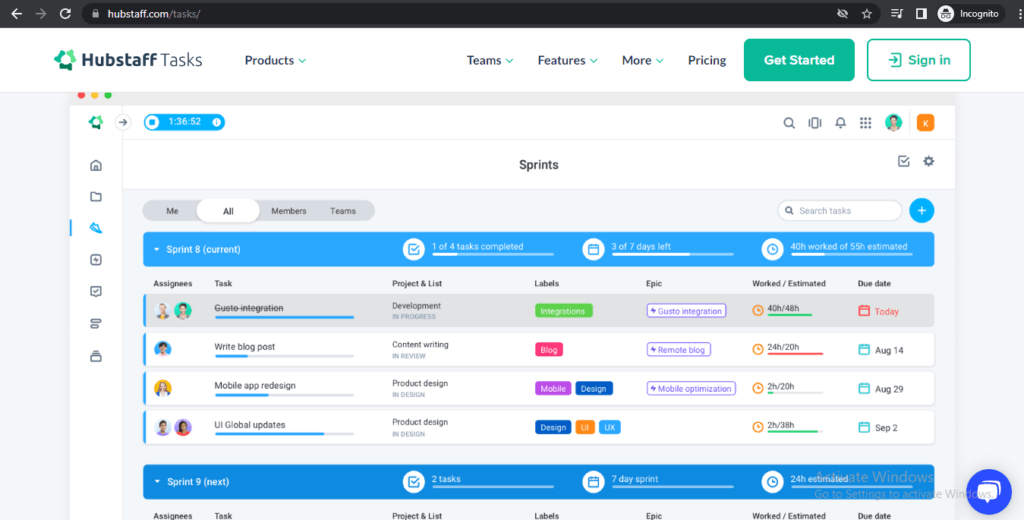
Task: Click the search magnifier icon in app header
Action: (x=789, y=123)
